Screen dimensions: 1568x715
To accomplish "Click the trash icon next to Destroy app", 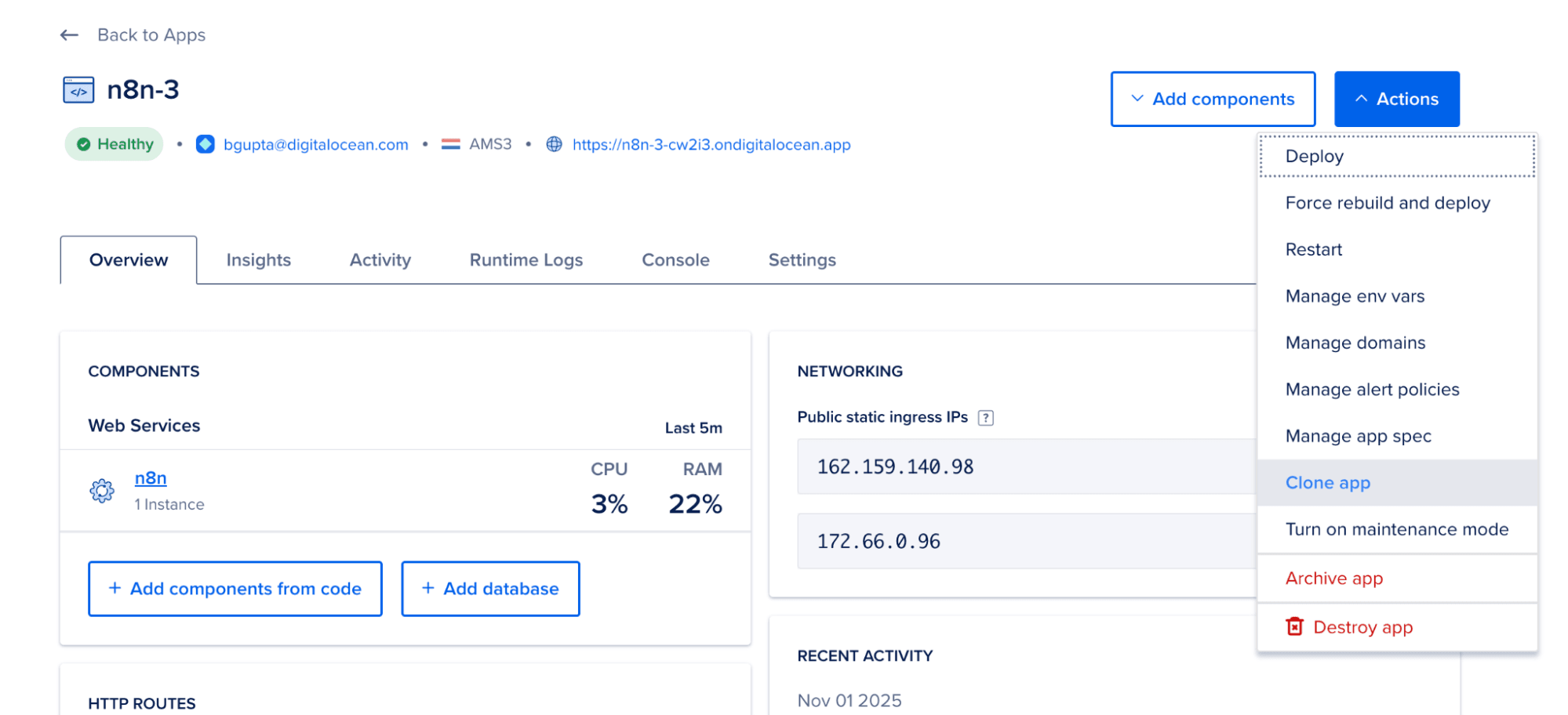I will coord(1294,626).
